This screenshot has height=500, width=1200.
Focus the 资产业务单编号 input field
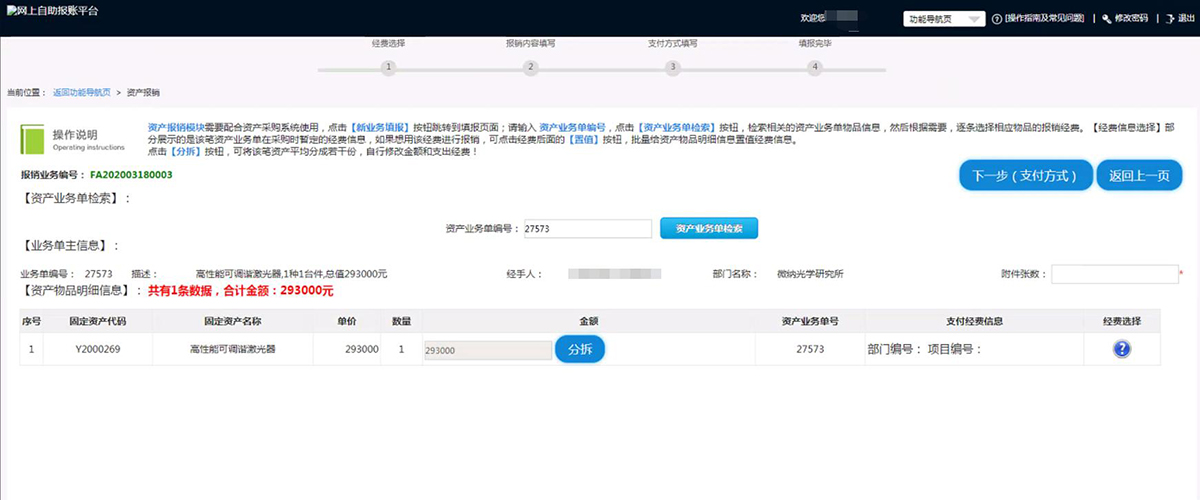tap(587, 229)
